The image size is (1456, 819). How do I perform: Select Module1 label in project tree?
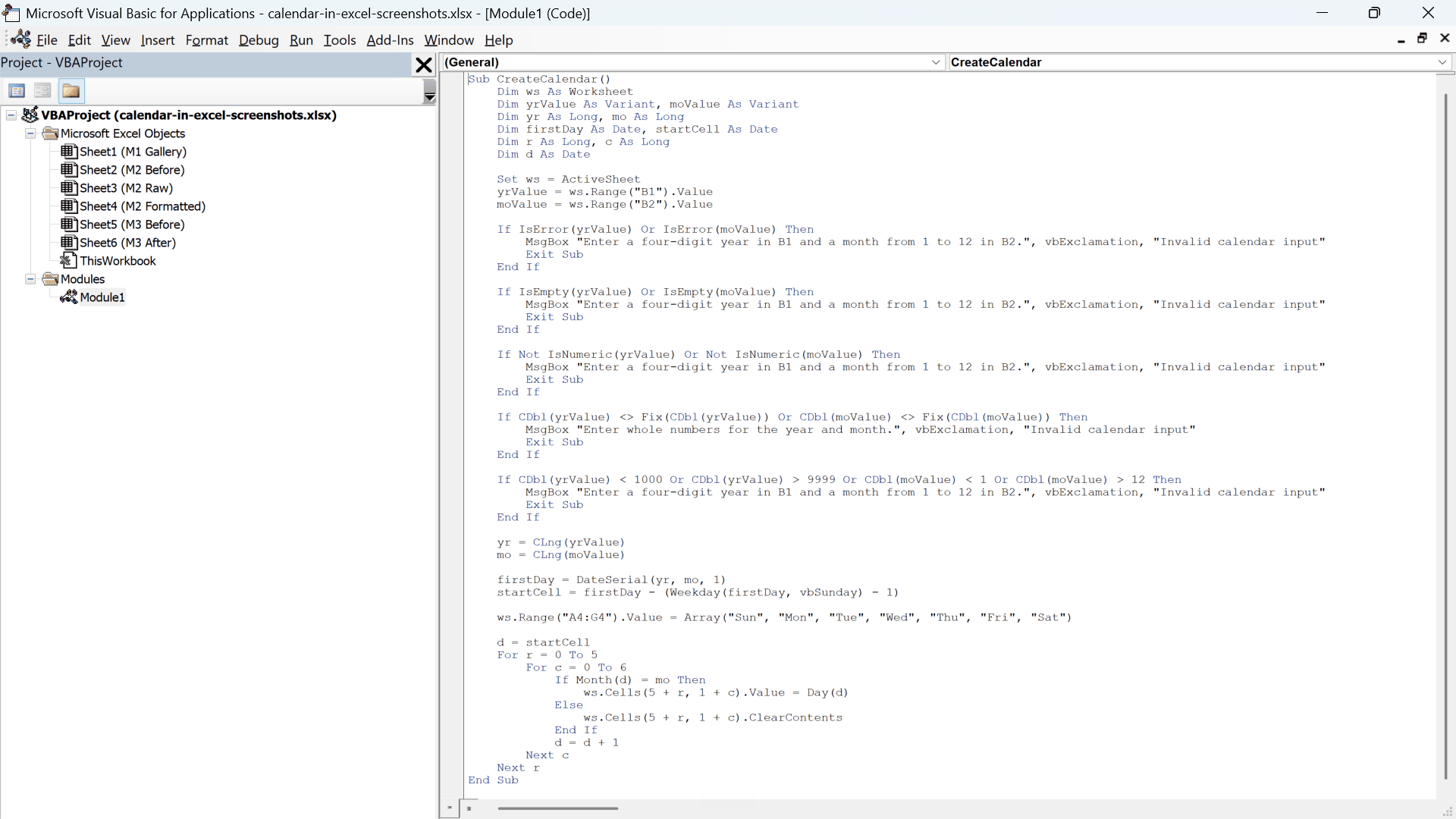click(102, 297)
